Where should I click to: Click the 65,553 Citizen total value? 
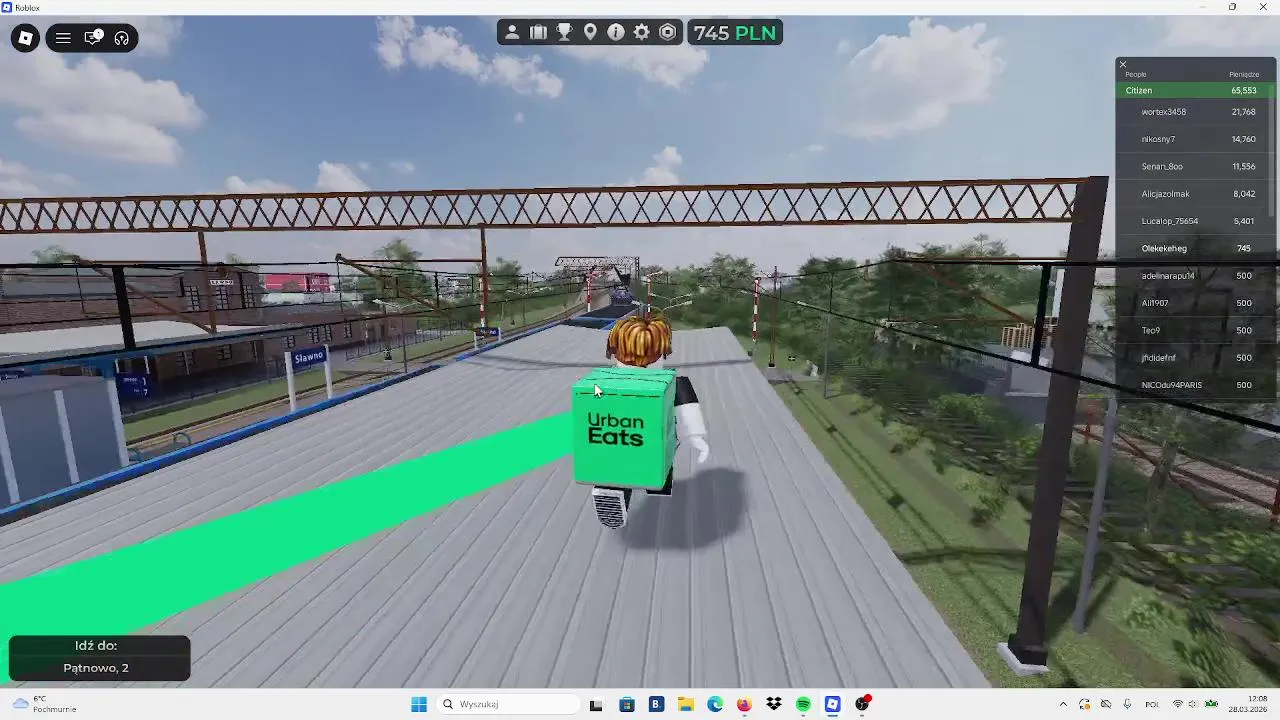pyautogui.click(x=1244, y=90)
